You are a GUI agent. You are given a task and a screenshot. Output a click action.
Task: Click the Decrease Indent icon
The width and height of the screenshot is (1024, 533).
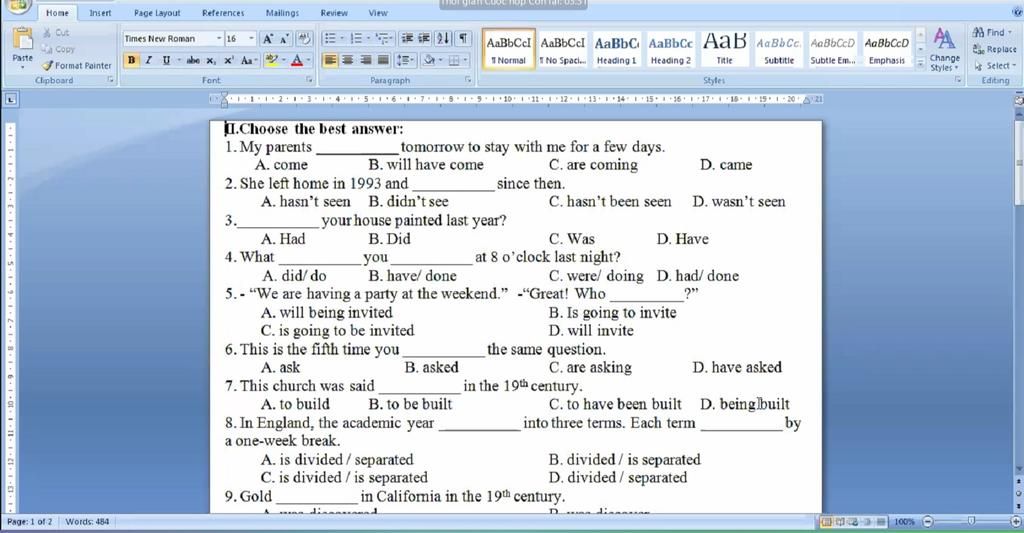click(x=407, y=39)
